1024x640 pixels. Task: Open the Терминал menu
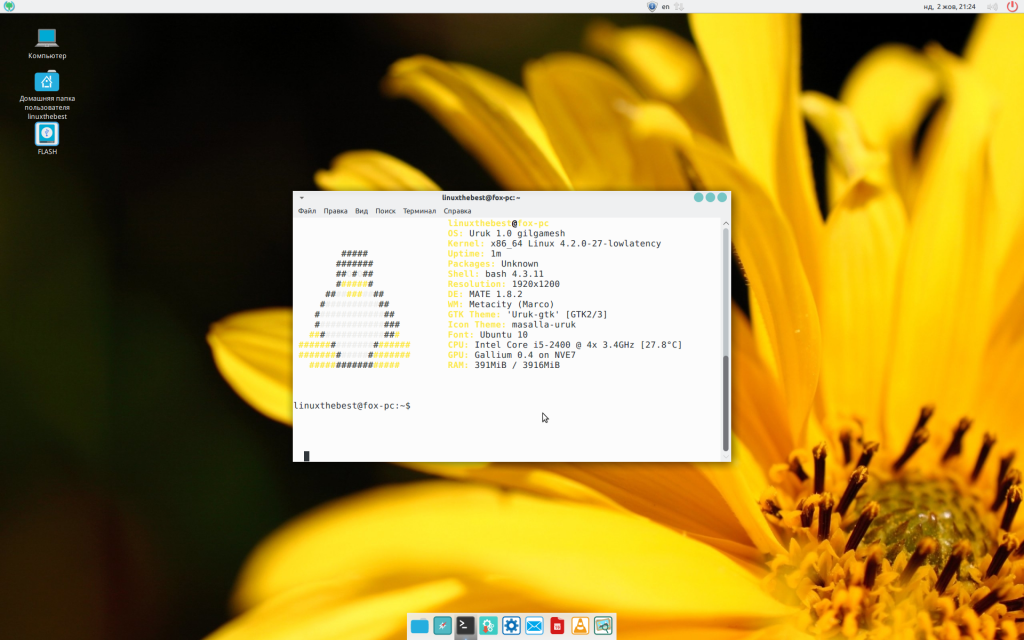point(419,211)
